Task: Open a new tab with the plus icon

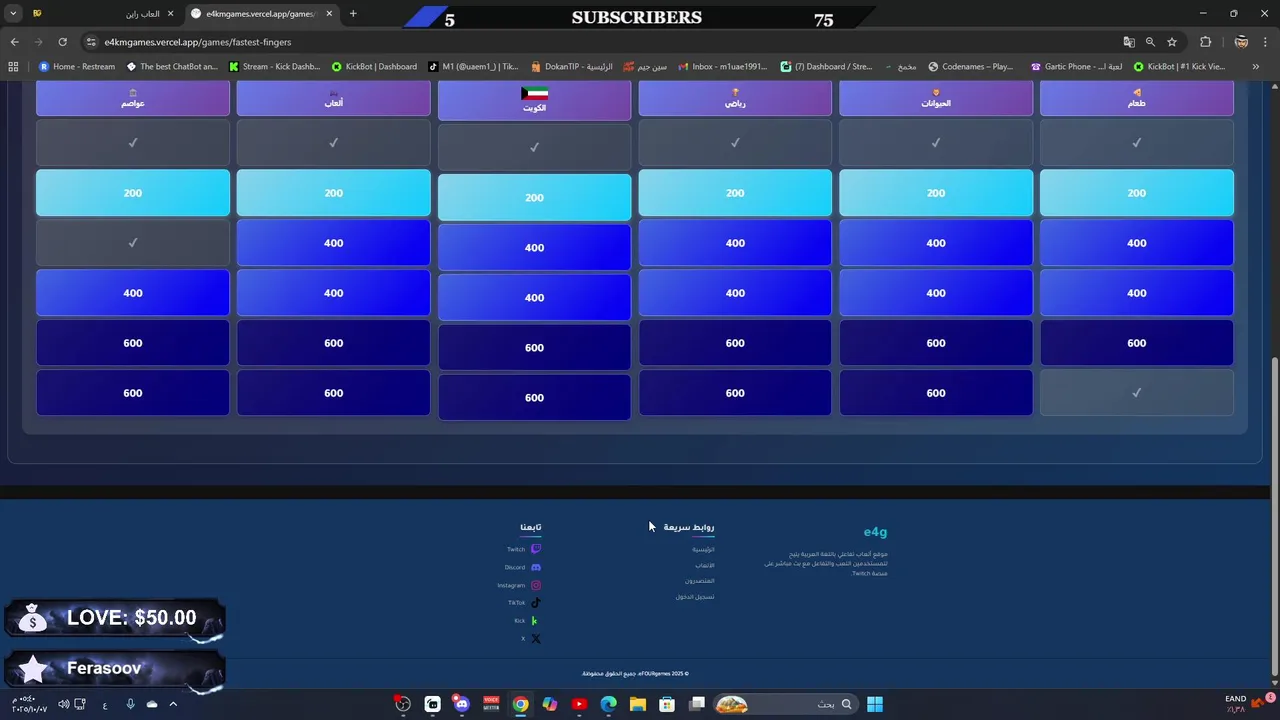Action: 353,14
